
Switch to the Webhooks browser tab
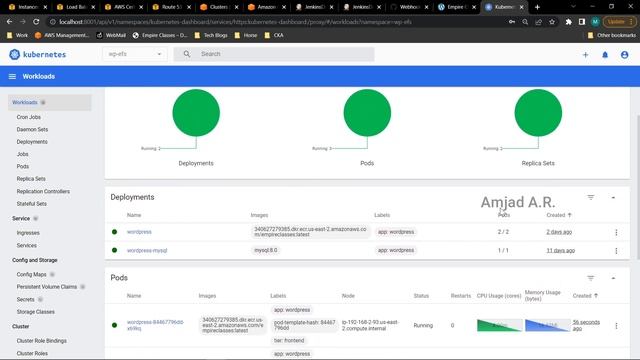(x=410, y=7)
